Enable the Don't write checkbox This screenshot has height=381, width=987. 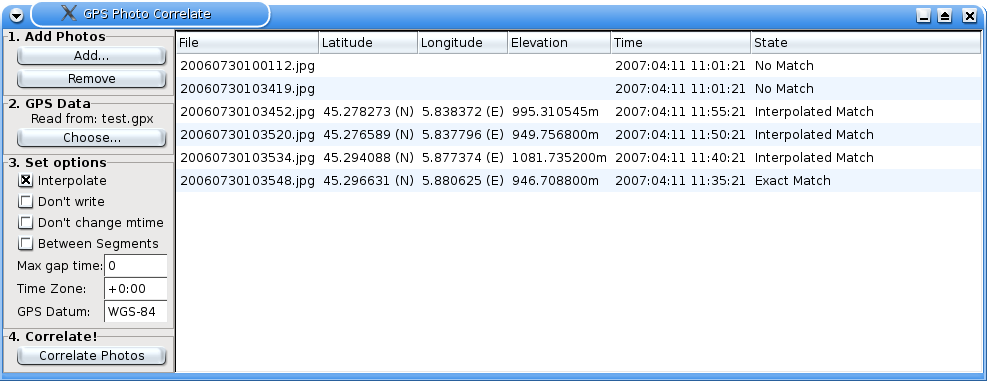(x=26, y=202)
